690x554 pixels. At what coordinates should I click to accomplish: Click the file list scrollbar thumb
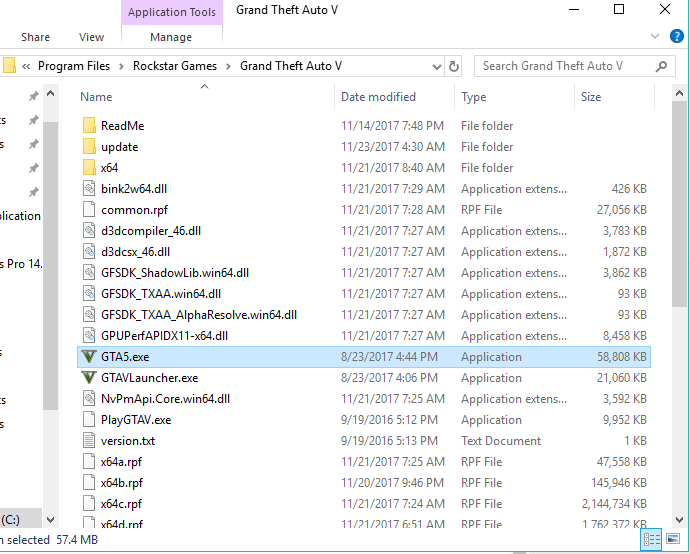pos(679,204)
